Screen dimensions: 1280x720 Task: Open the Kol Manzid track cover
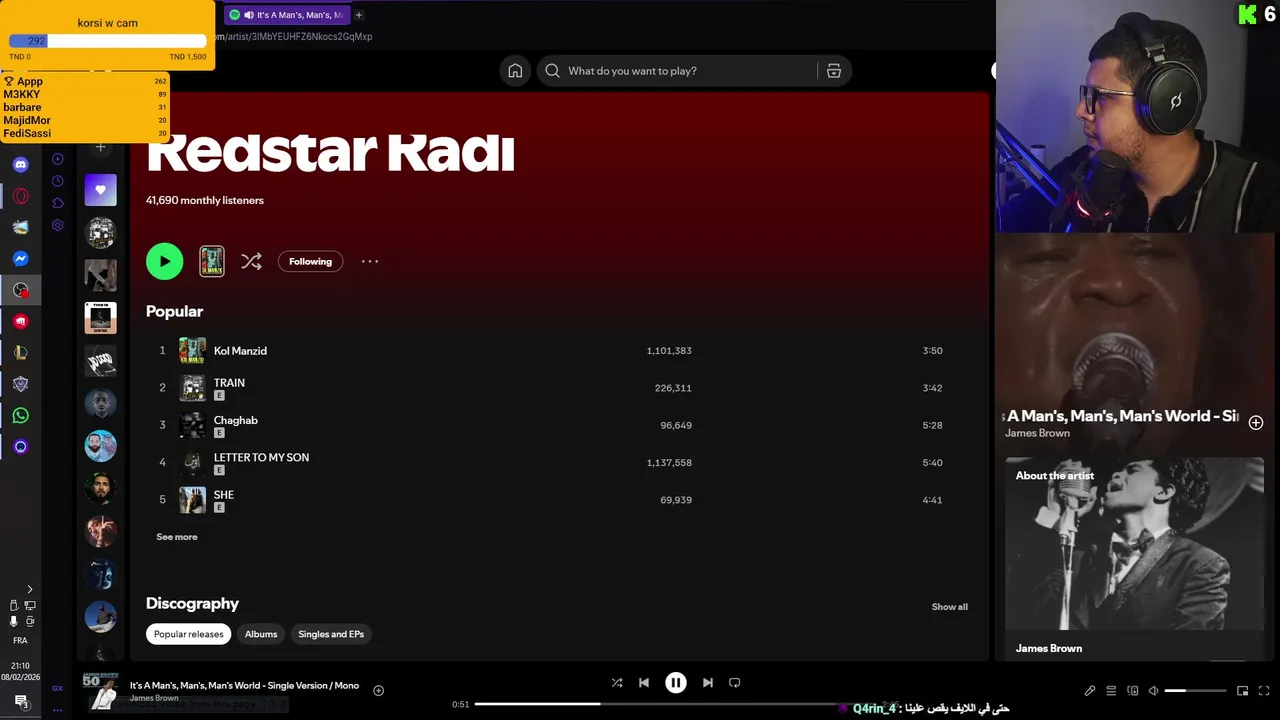coord(192,351)
